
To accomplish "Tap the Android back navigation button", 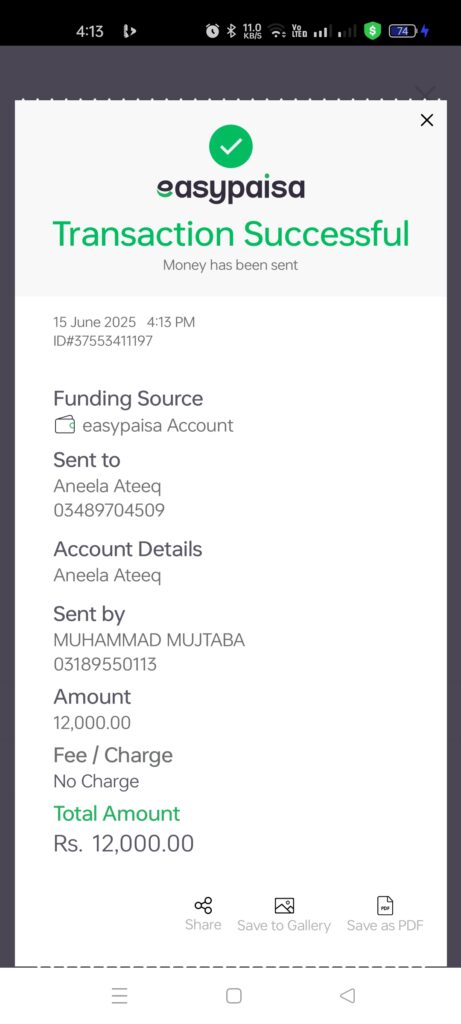I will [x=347, y=995].
